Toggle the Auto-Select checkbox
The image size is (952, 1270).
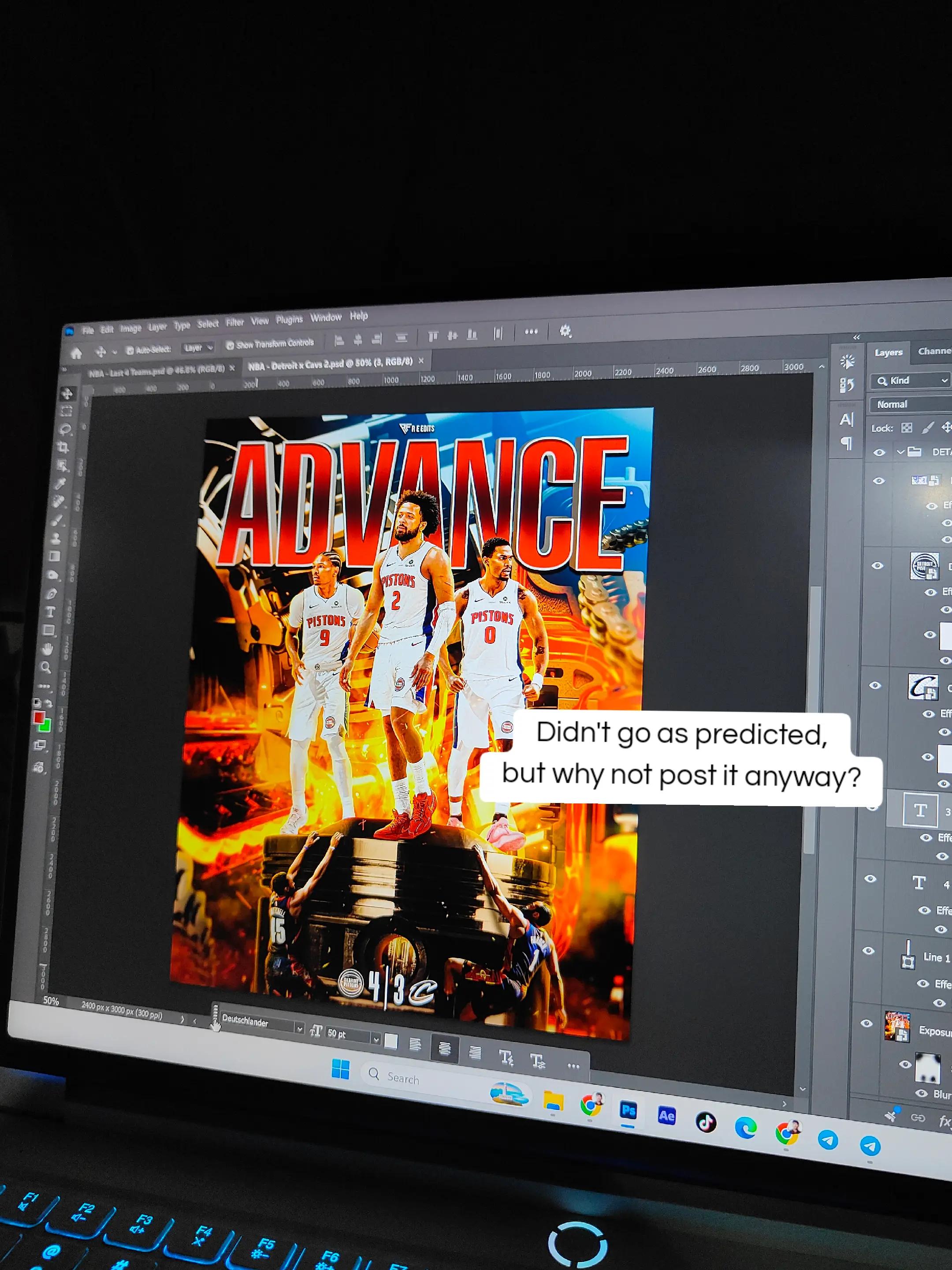(130, 350)
